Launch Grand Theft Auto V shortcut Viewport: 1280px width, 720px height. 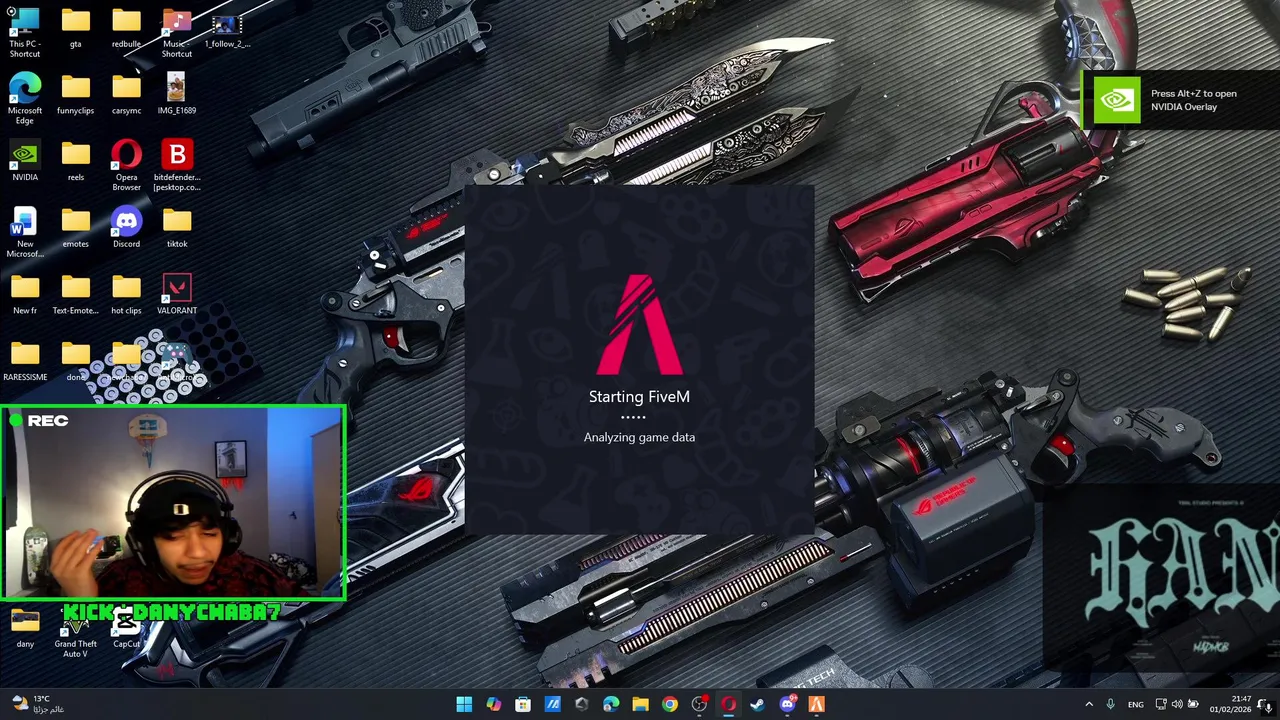pos(76,634)
